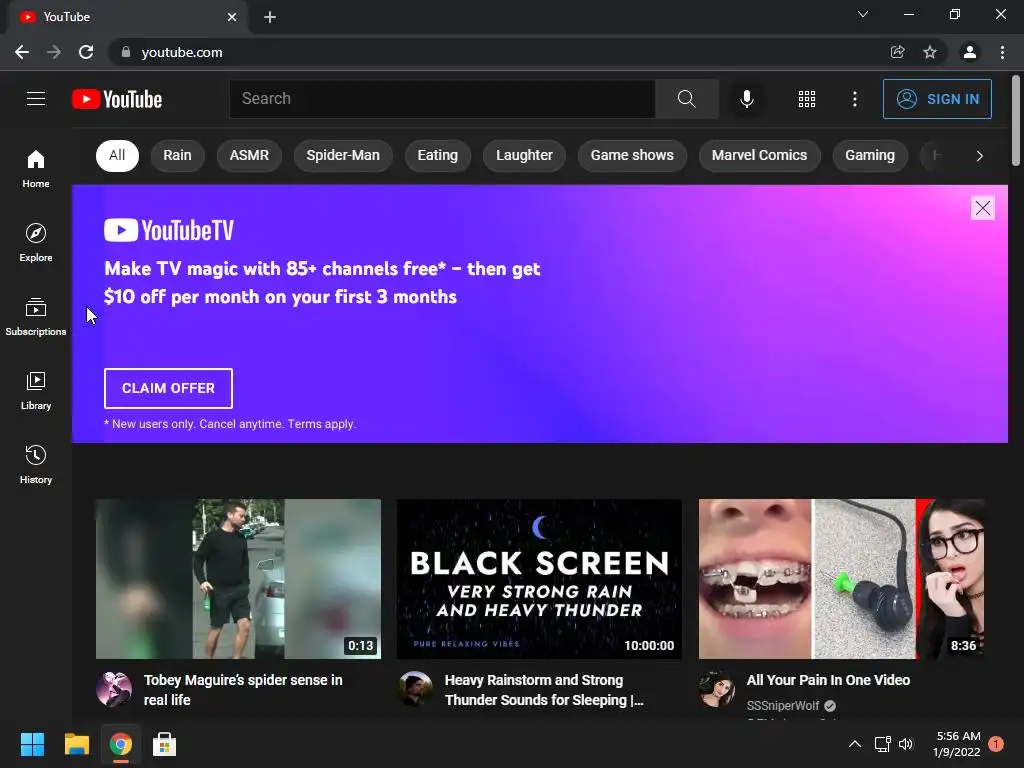
Task: Show more category chips arrow
Action: (979, 155)
